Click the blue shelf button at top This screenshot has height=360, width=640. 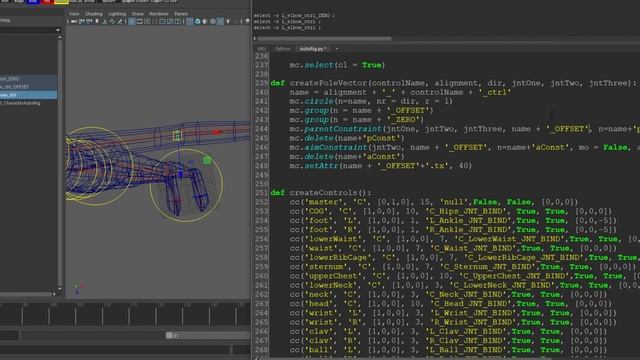tap(33, 2)
